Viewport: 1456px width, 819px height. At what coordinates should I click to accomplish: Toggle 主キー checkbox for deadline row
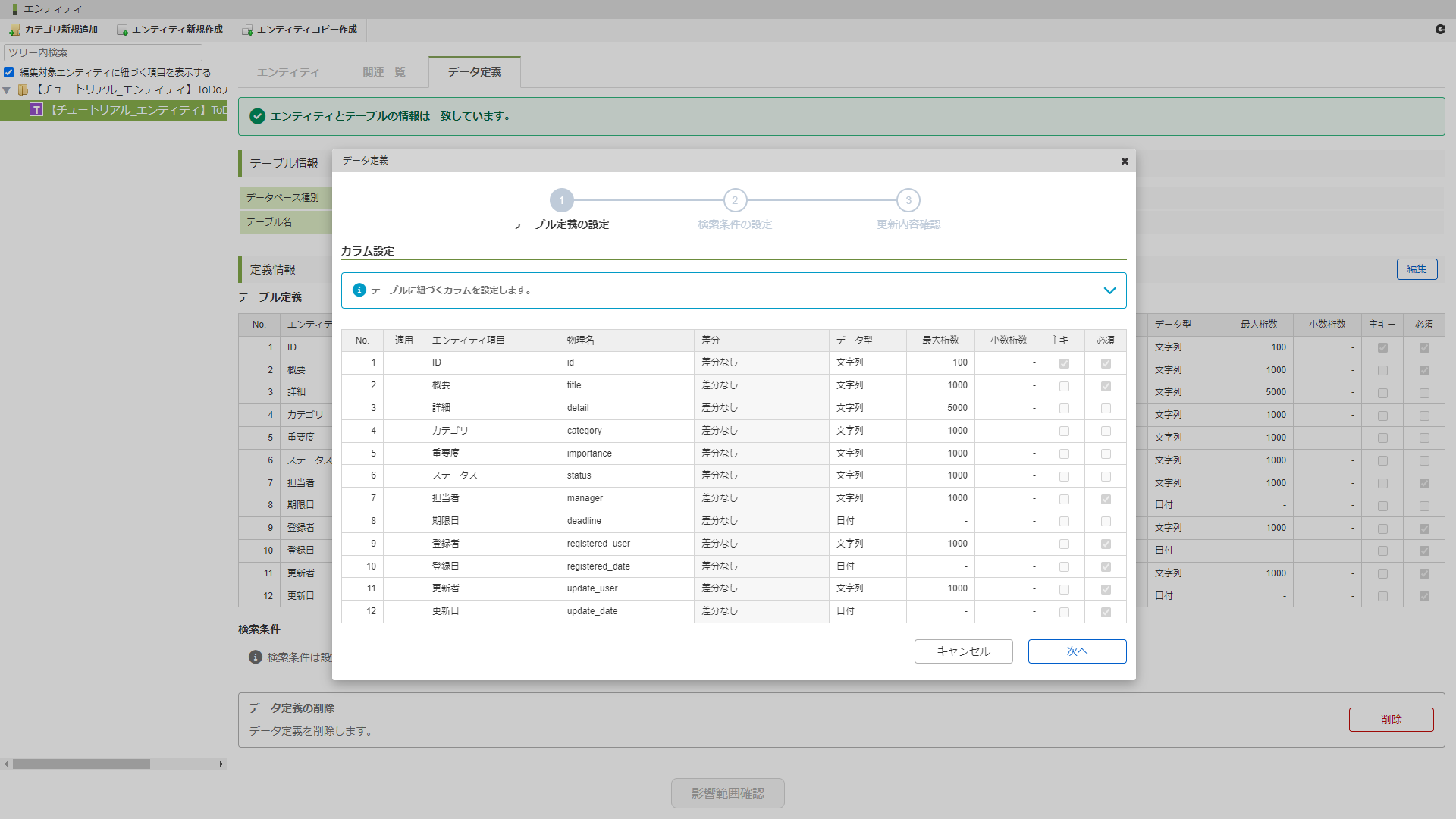[x=1064, y=522]
